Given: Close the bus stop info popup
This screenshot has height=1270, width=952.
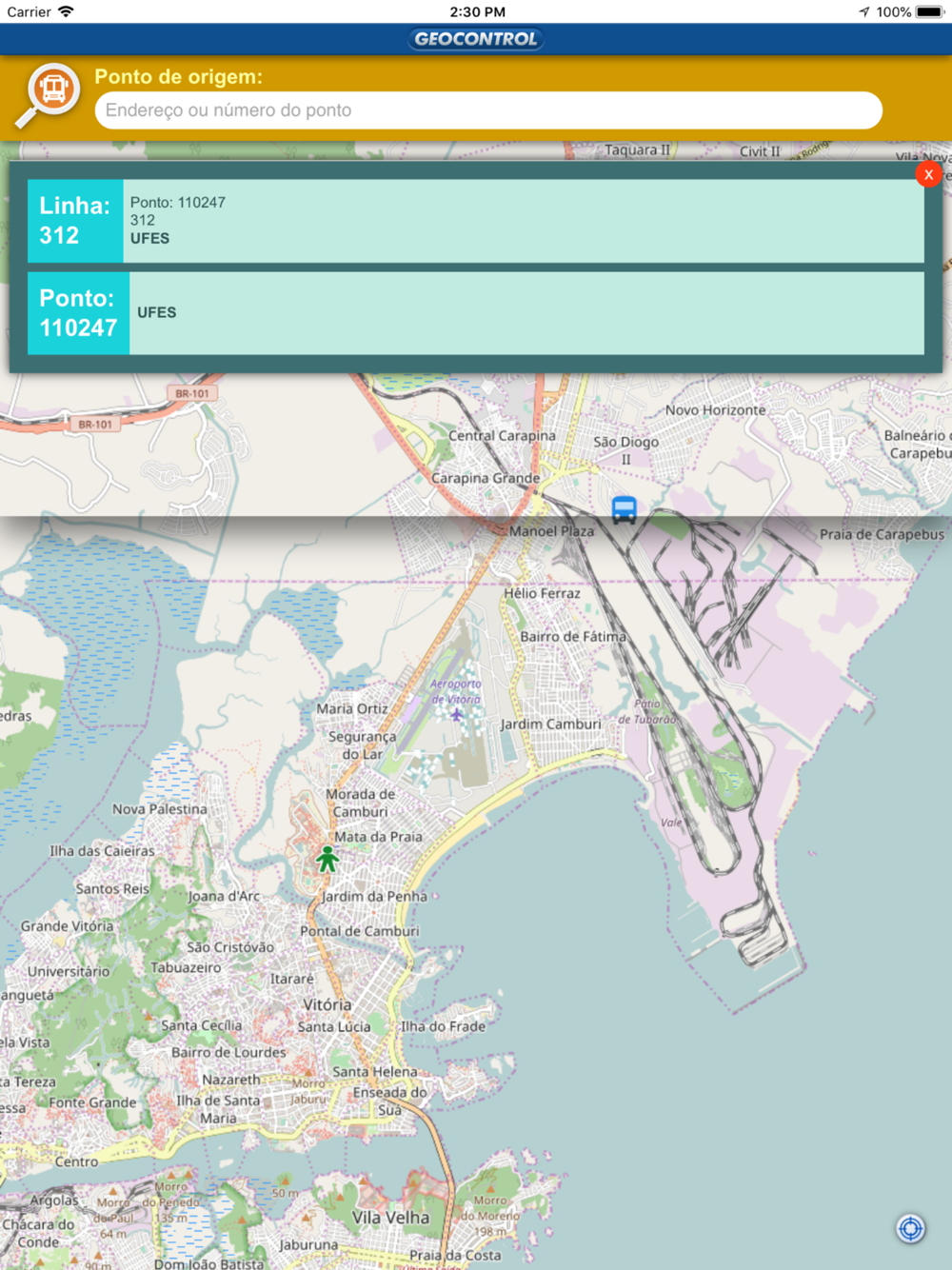Looking at the screenshot, I should [x=928, y=174].
